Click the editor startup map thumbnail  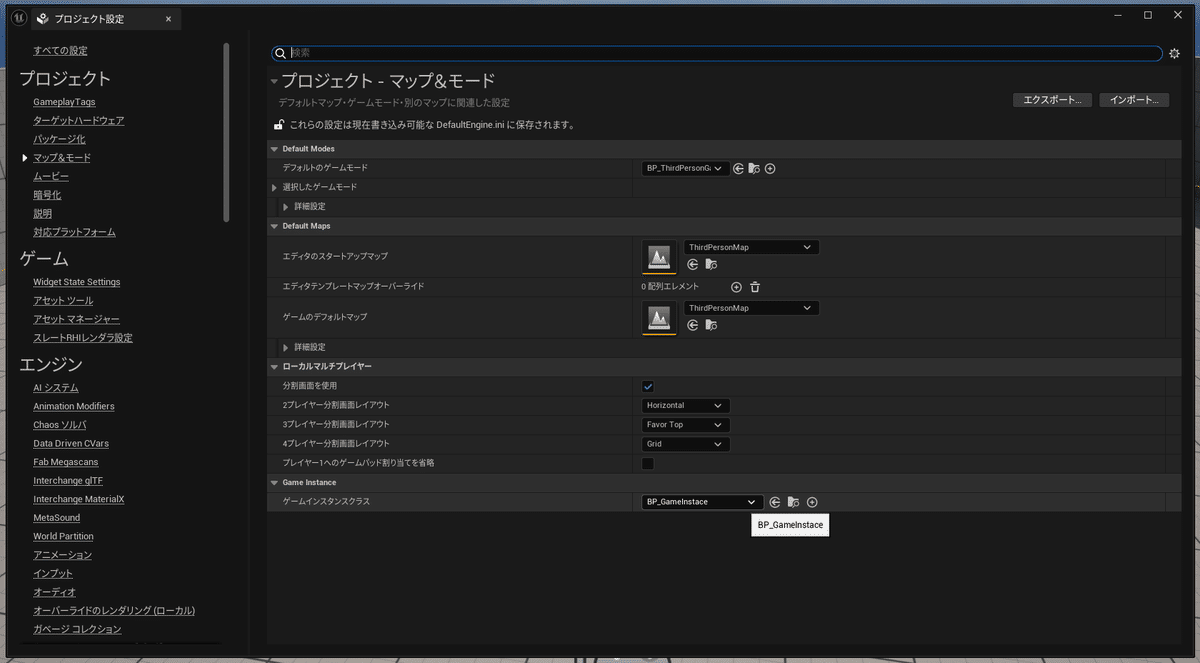tap(659, 257)
